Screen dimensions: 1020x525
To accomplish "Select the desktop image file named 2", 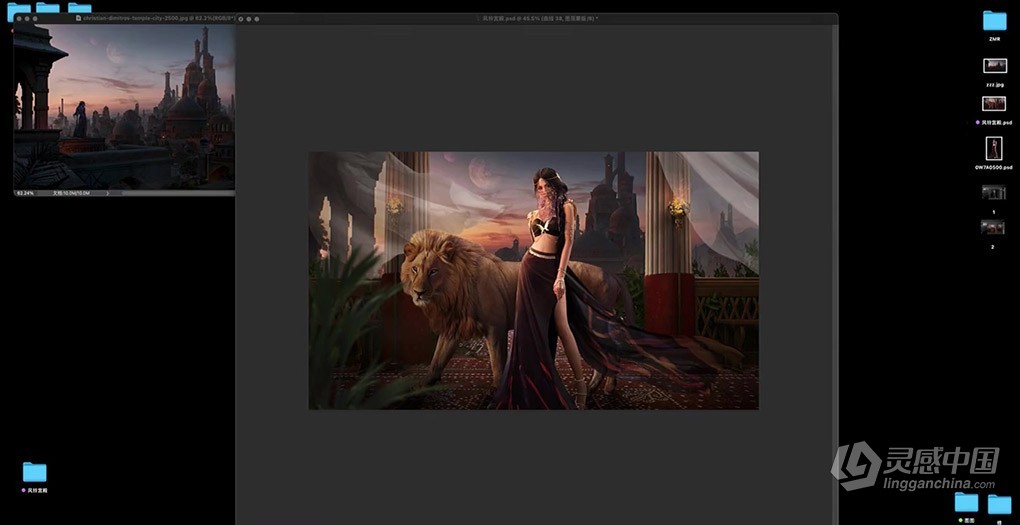I will click(x=993, y=228).
